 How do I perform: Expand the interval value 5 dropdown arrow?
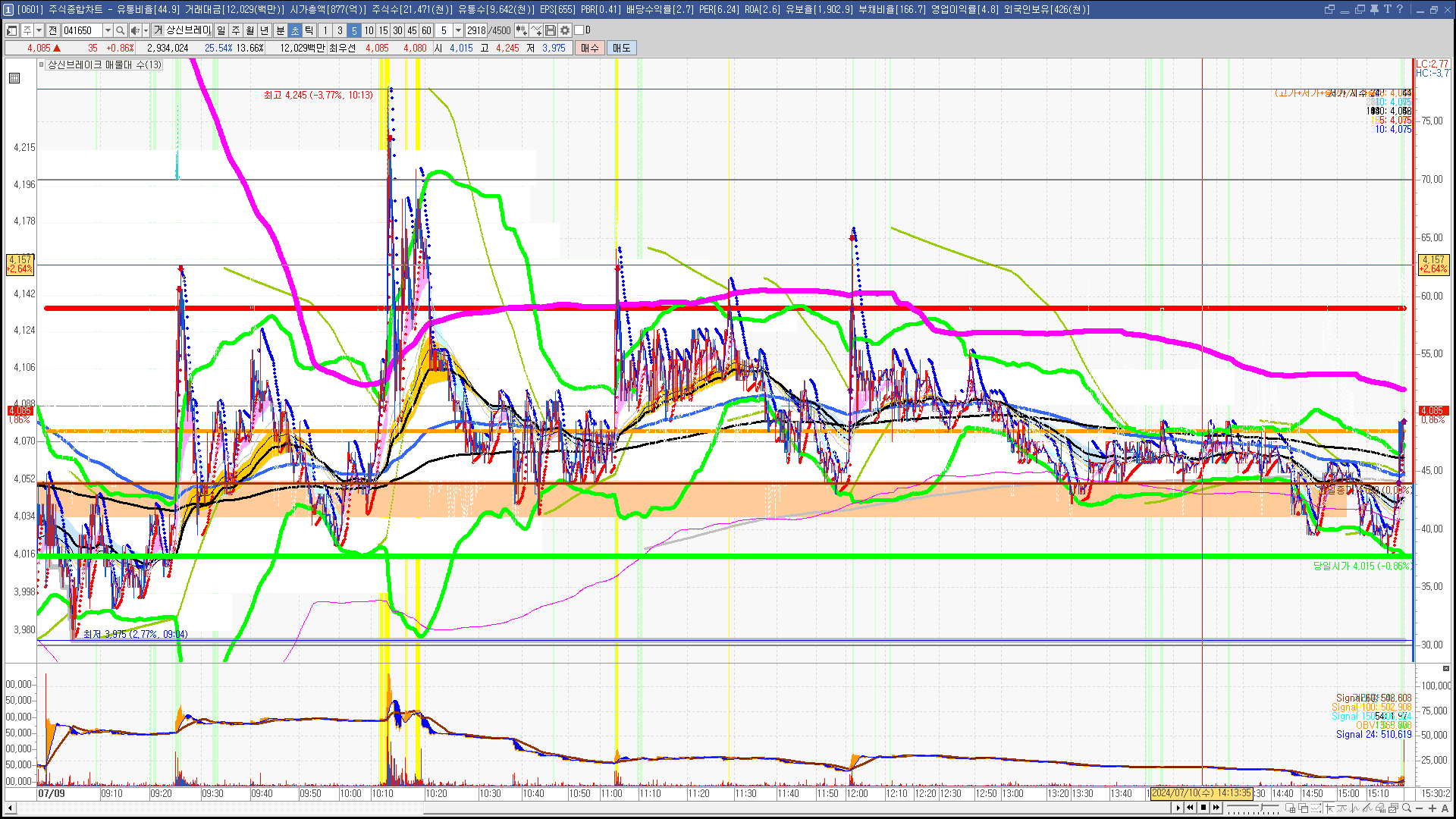pyautogui.click(x=458, y=30)
